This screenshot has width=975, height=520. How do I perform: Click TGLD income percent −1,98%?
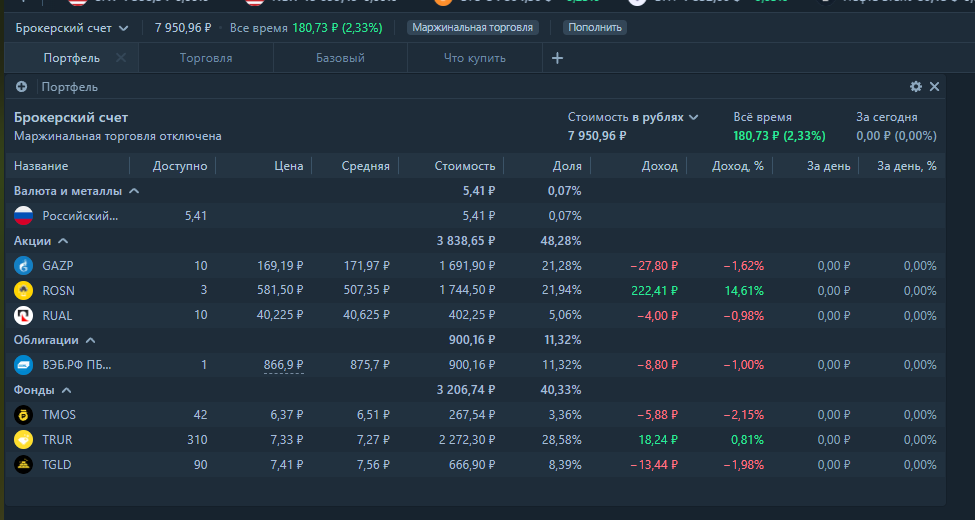(x=743, y=465)
